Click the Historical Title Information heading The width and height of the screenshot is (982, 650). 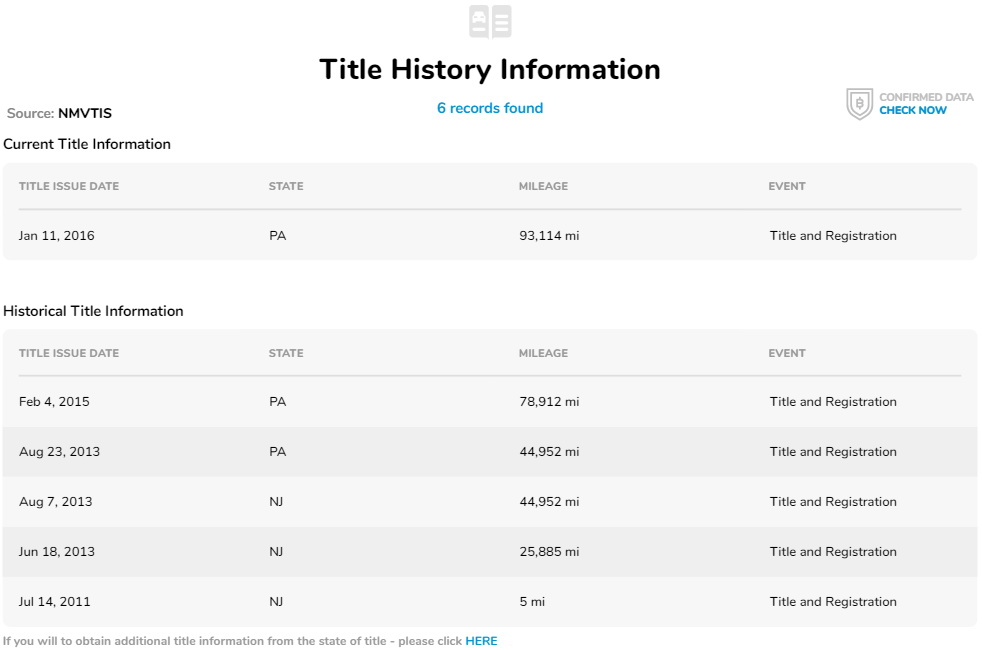pos(93,311)
